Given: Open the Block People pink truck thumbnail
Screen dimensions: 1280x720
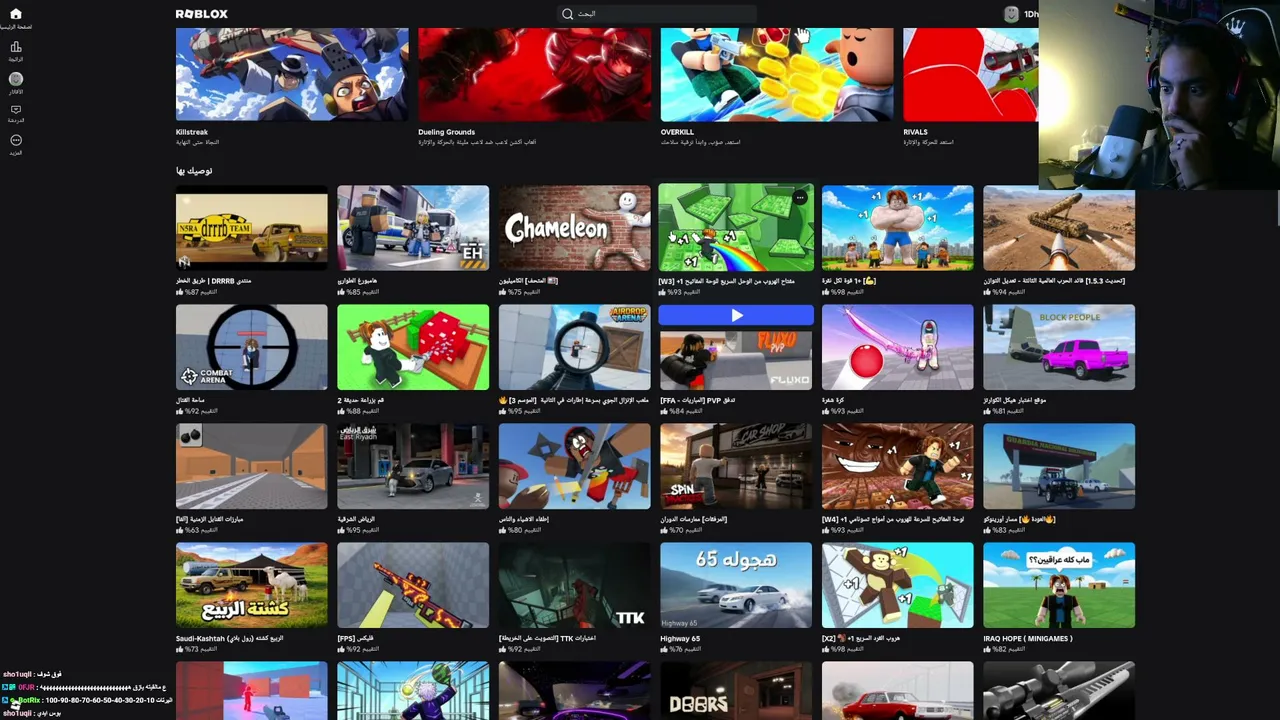Looking at the screenshot, I should coord(1059,347).
